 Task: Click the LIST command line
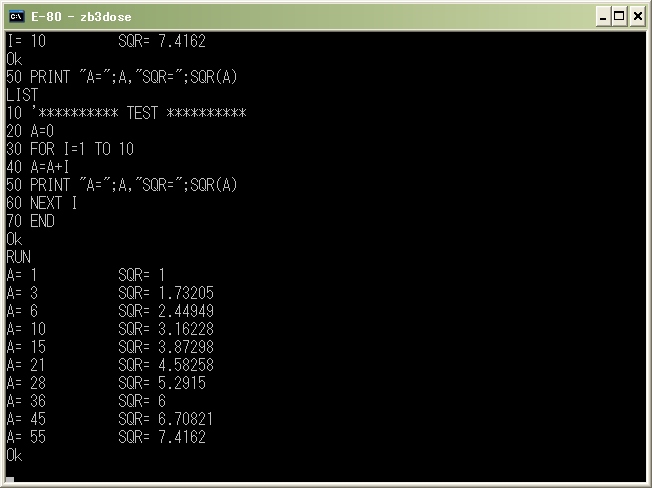(22, 95)
